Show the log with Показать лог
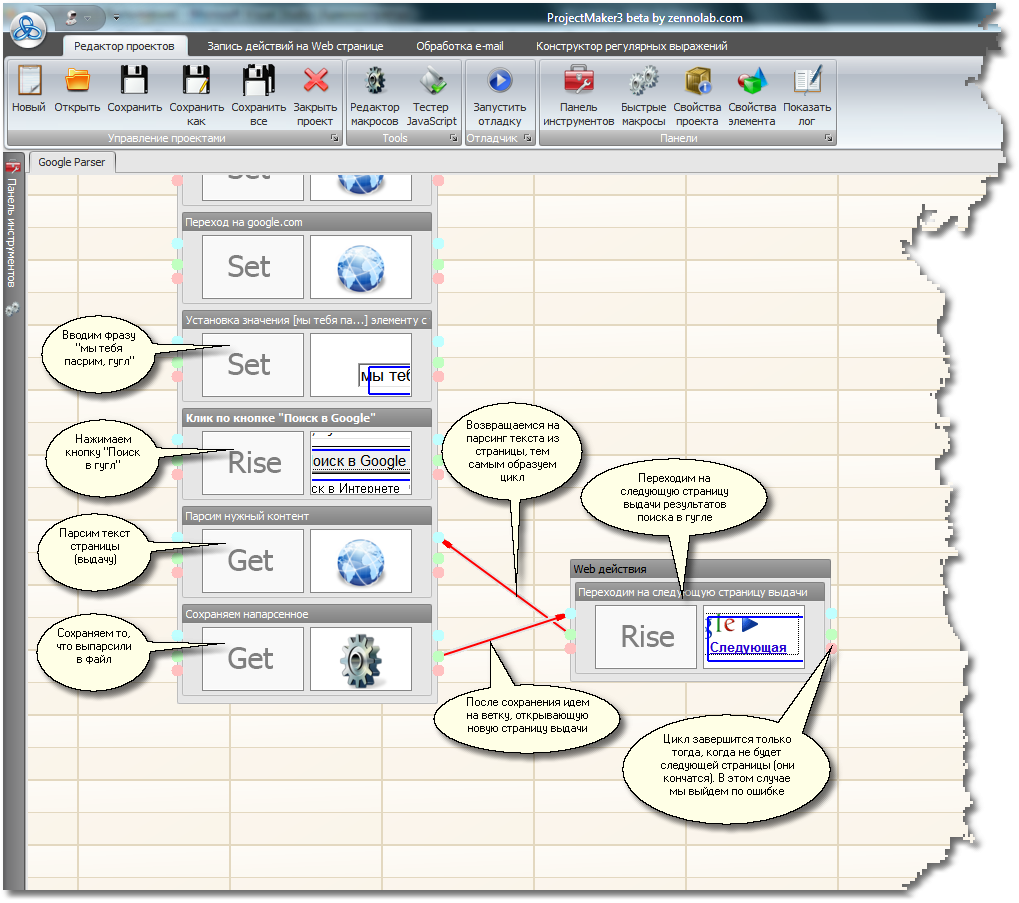Image resolution: width=1019 pixels, height=903 pixels. pos(806,81)
